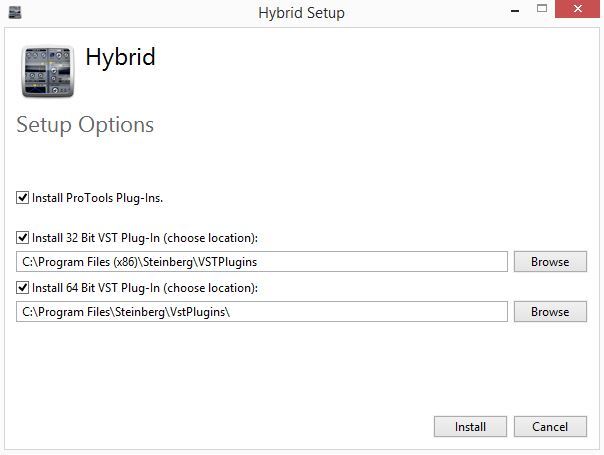This screenshot has width=604, height=455.
Task: Uncheck the Install ProTools Plug-Ins checkbox
Action: (x=23, y=198)
